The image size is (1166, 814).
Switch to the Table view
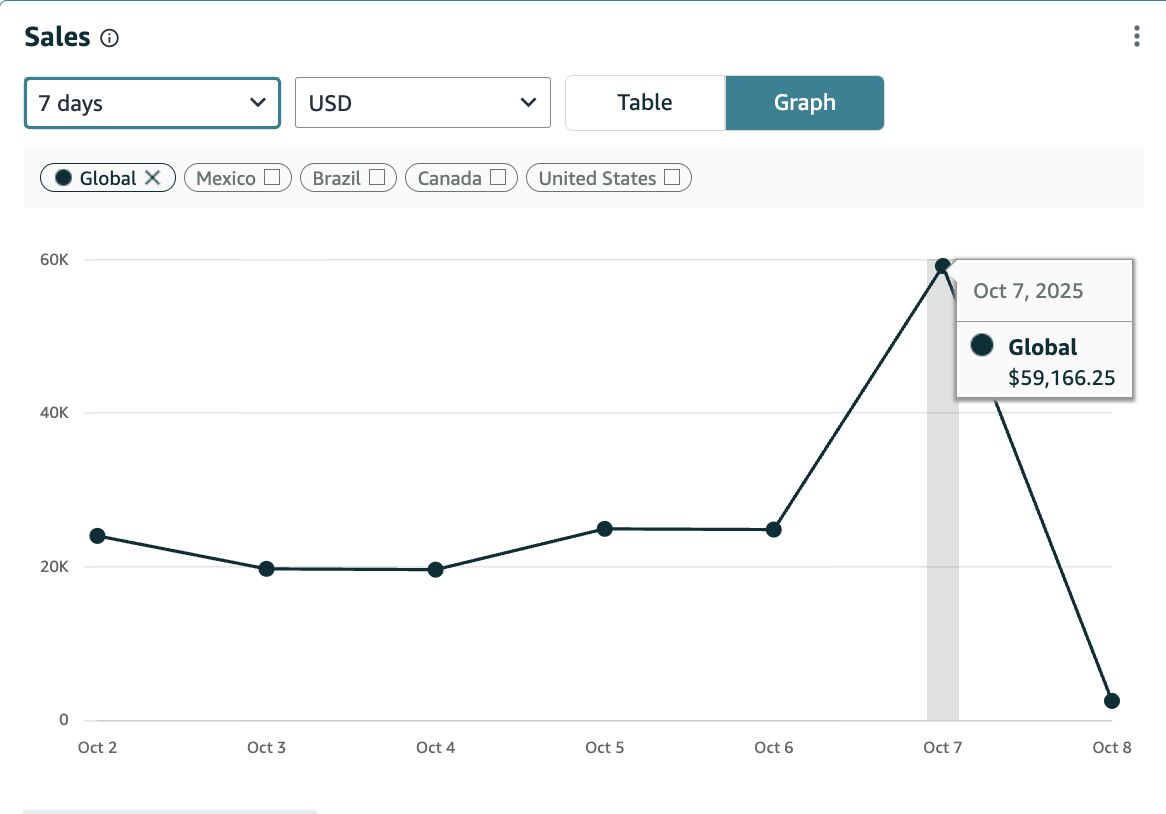tap(645, 103)
